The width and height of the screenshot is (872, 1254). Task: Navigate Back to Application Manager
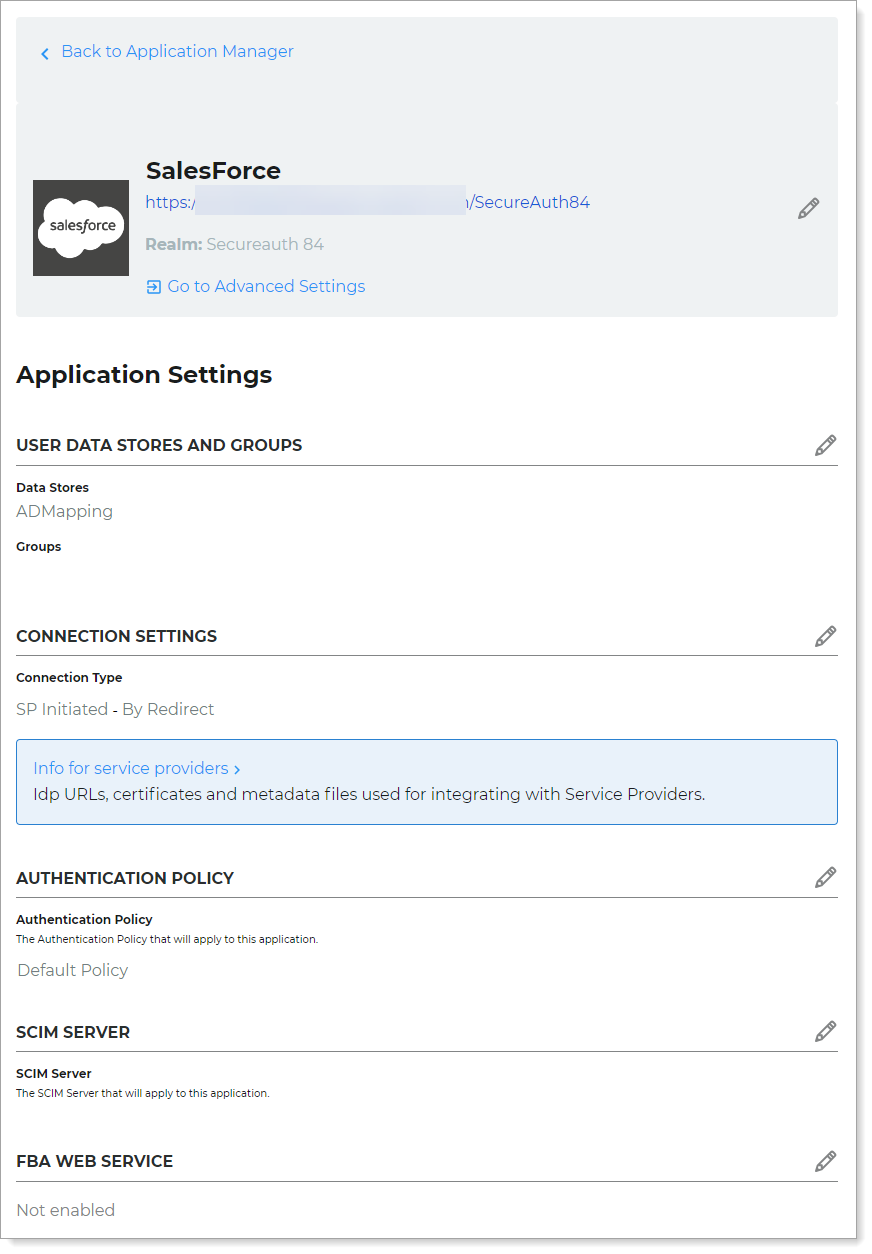[x=177, y=51]
